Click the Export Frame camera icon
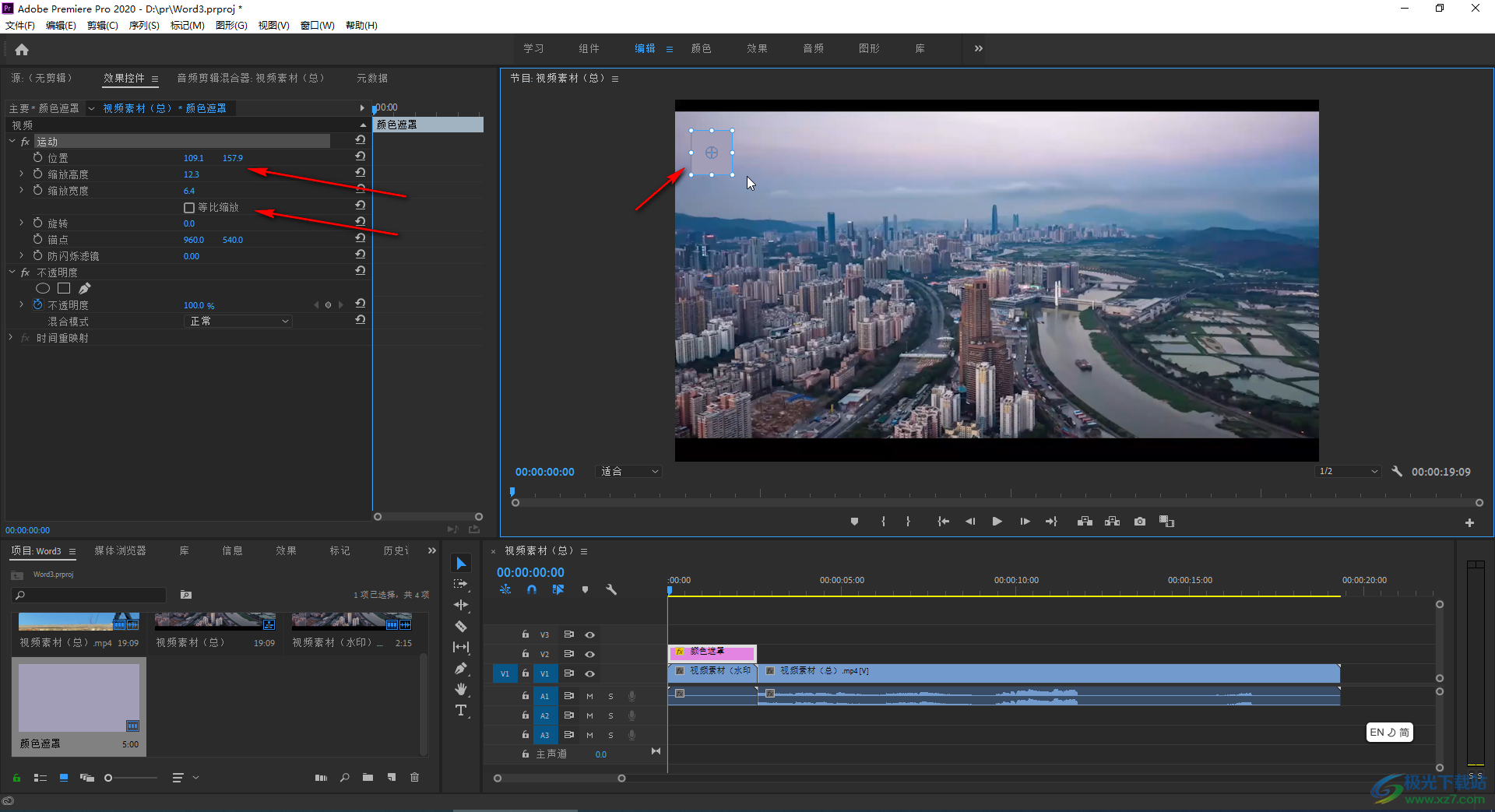This screenshot has width=1495, height=812. pos(1140,522)
